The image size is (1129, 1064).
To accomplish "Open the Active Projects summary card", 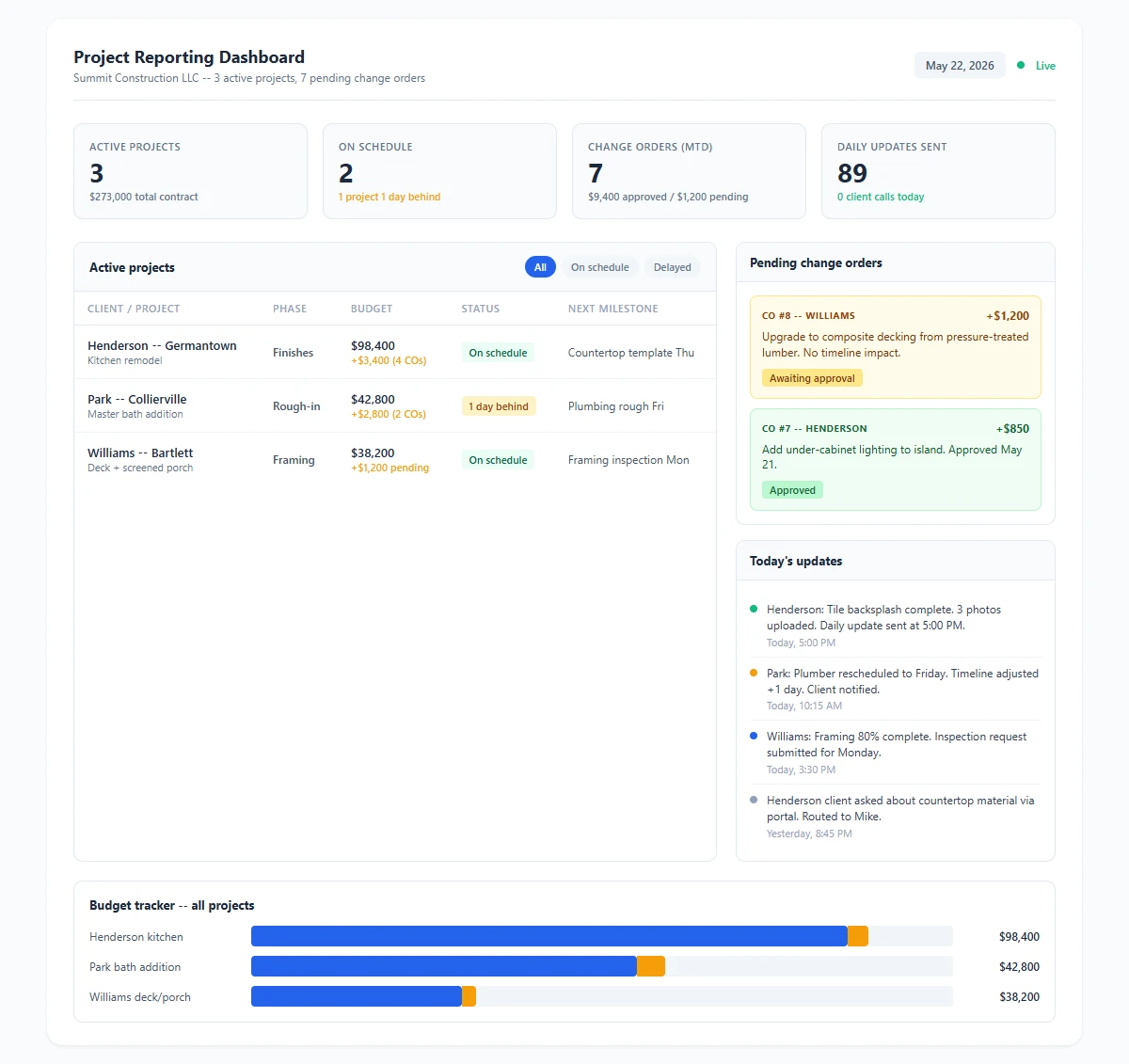I will tap(190, 171).
